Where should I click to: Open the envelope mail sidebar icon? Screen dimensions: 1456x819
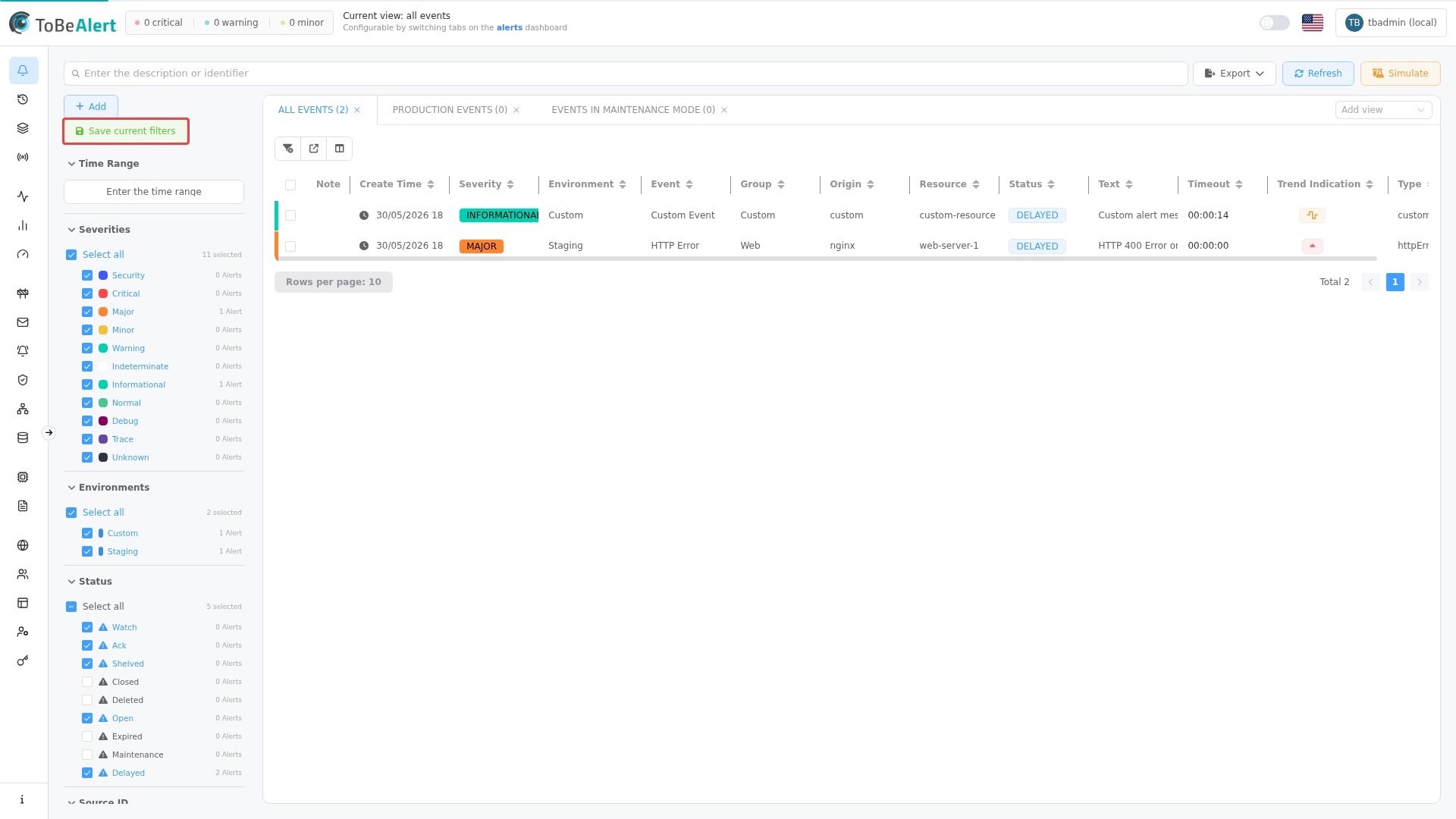point(23,322)
